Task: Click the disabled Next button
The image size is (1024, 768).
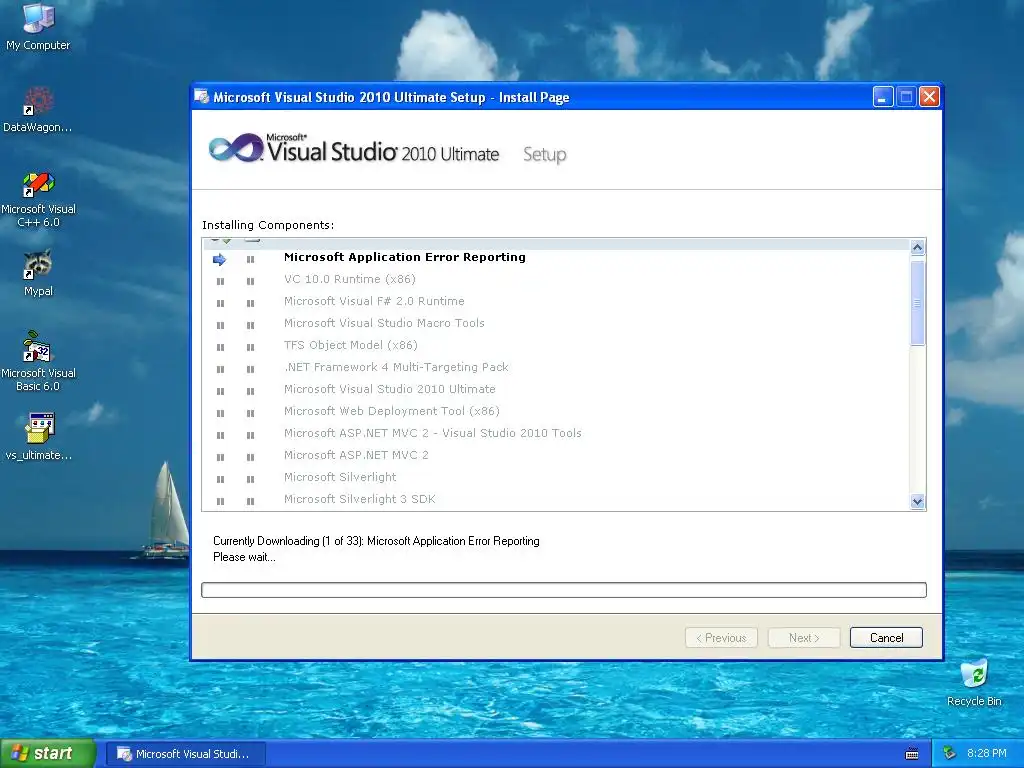Action: 803,637
